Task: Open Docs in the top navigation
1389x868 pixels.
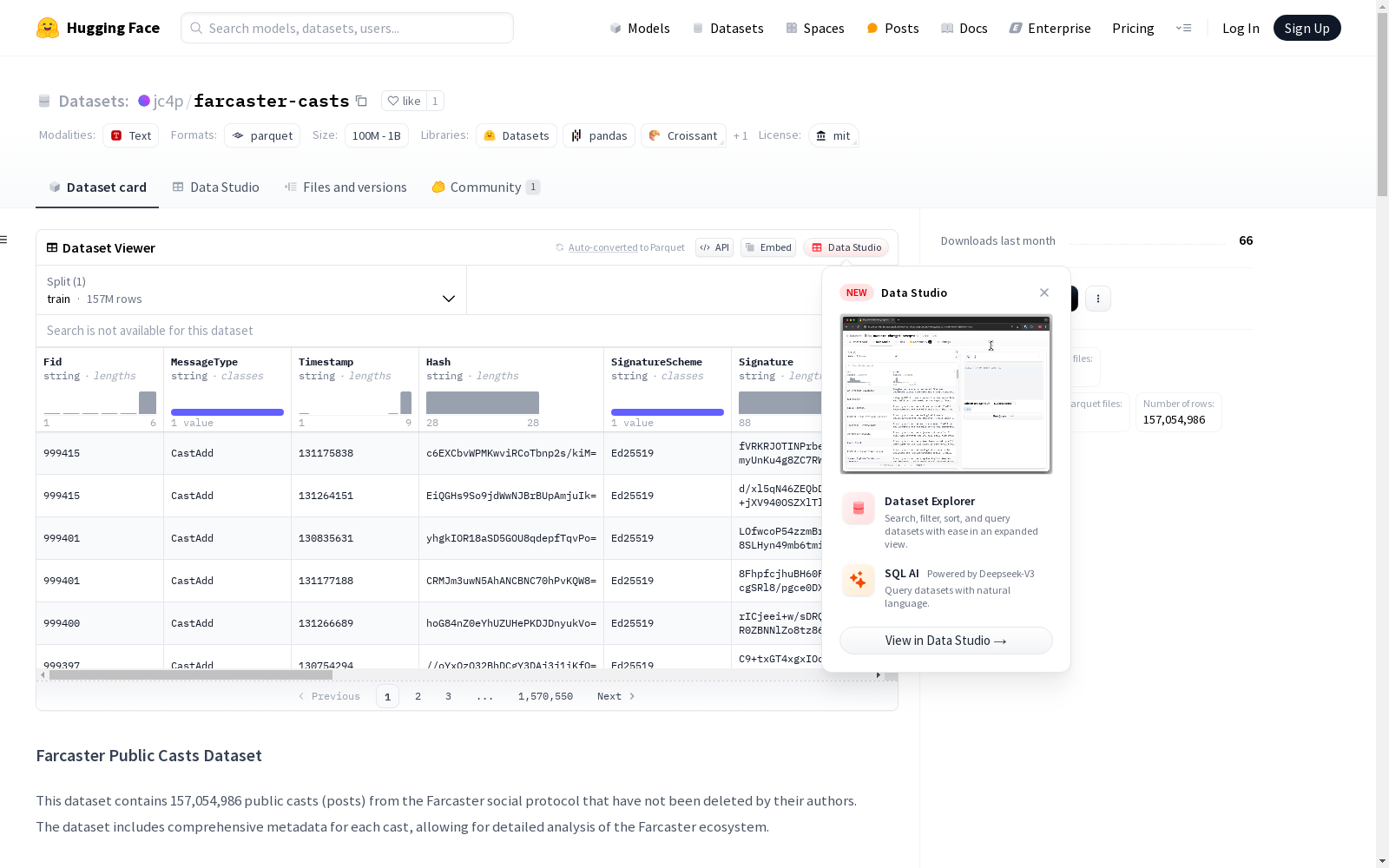Action: point(964,28)
